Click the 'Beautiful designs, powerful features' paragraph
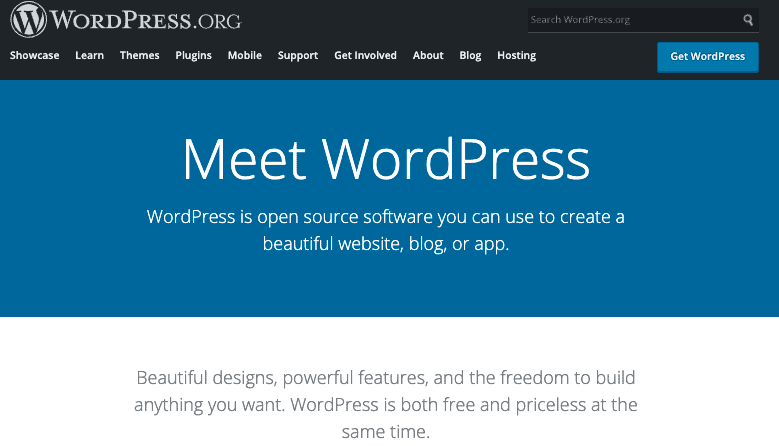The width and height of the screenshot is (779, 446). pos(386,404)
